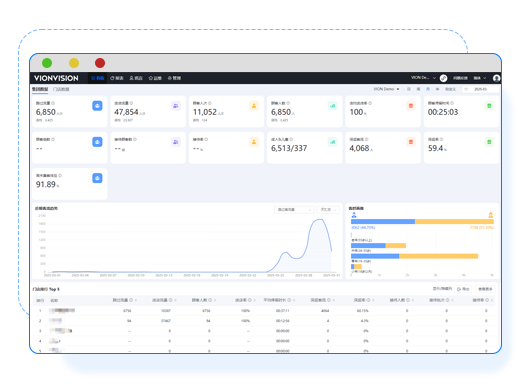The width and height of the screenshot is (518, 390).
Task: Click the info icon beside the 00:25:03 card title
Action: [x=452, y=103]
